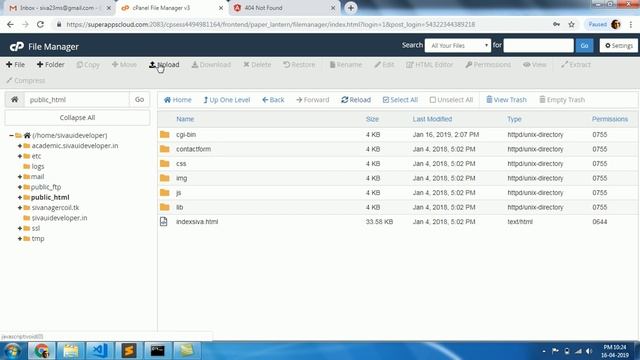Image resolution: width=640 pixels, height=360 pixels.
Task: Check Select All files
Action: (x=400, y=100)
